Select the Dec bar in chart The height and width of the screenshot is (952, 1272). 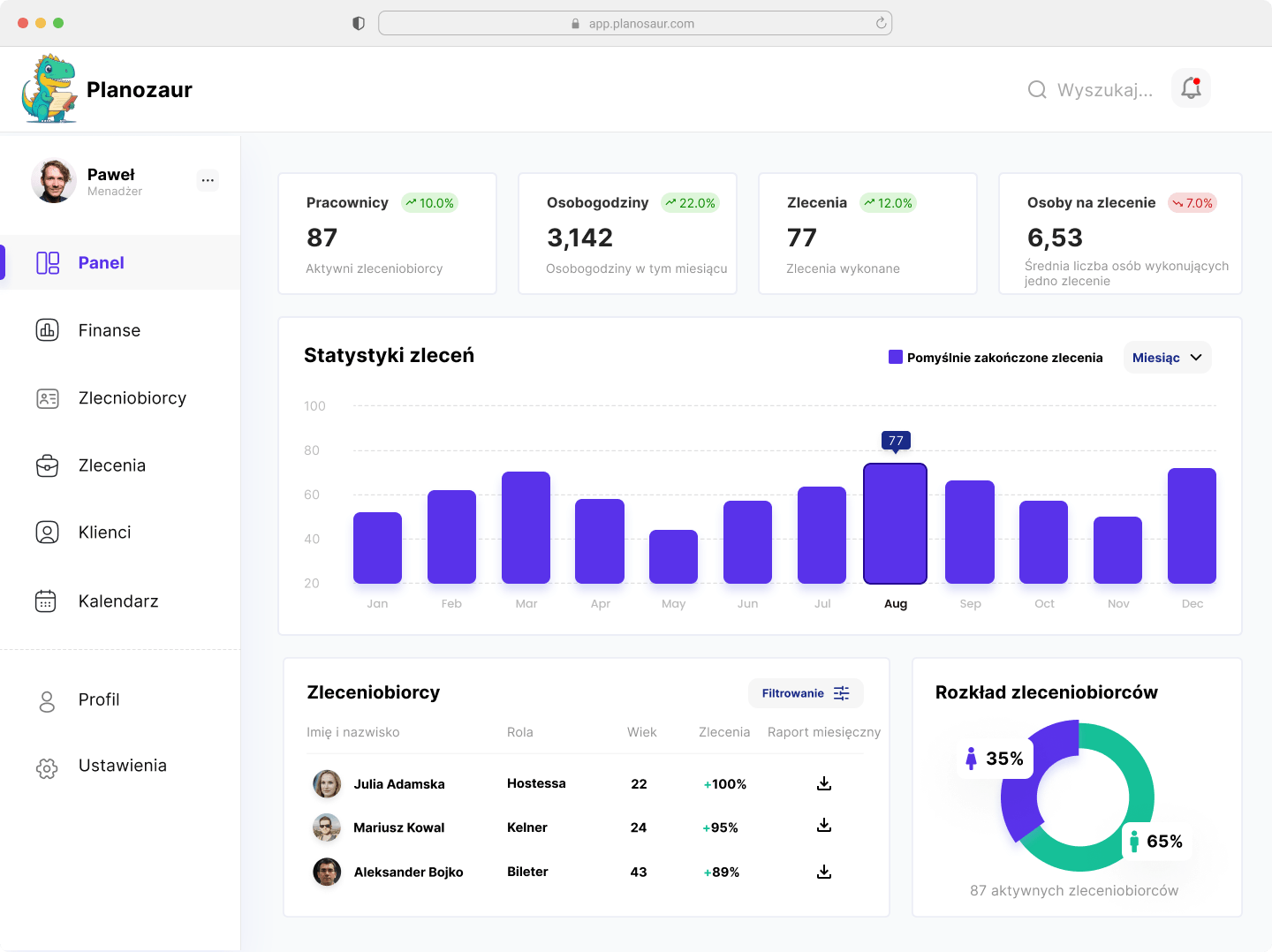pyautogui.click(x=1192, y=525)
